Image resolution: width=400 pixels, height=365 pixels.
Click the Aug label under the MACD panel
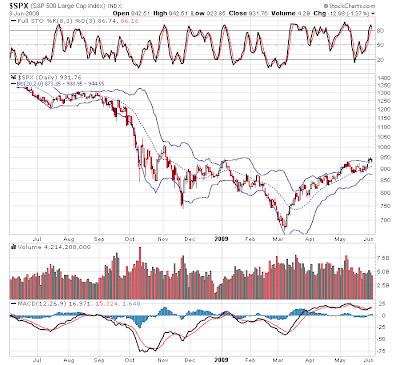[69, 360]
